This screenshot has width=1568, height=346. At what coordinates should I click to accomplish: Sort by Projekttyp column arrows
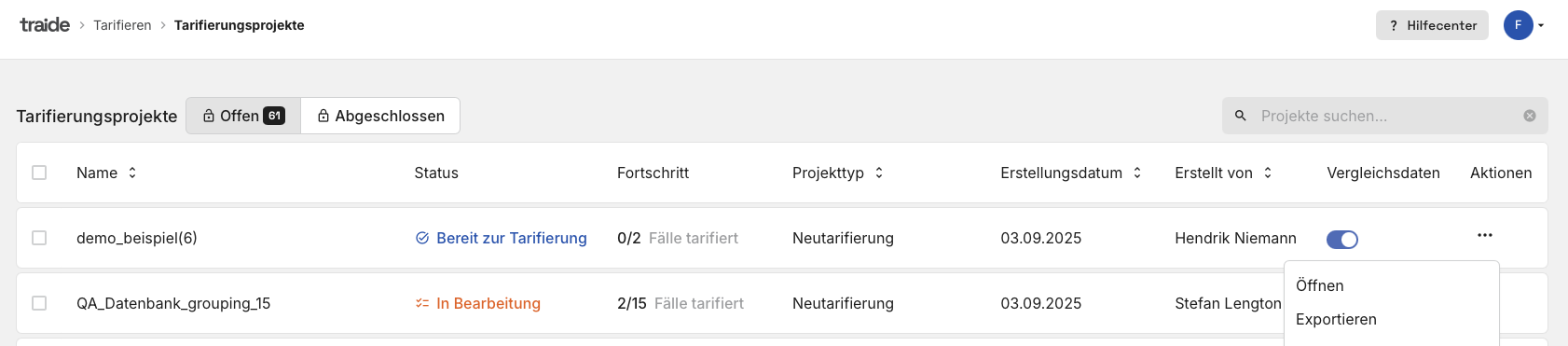878,173
